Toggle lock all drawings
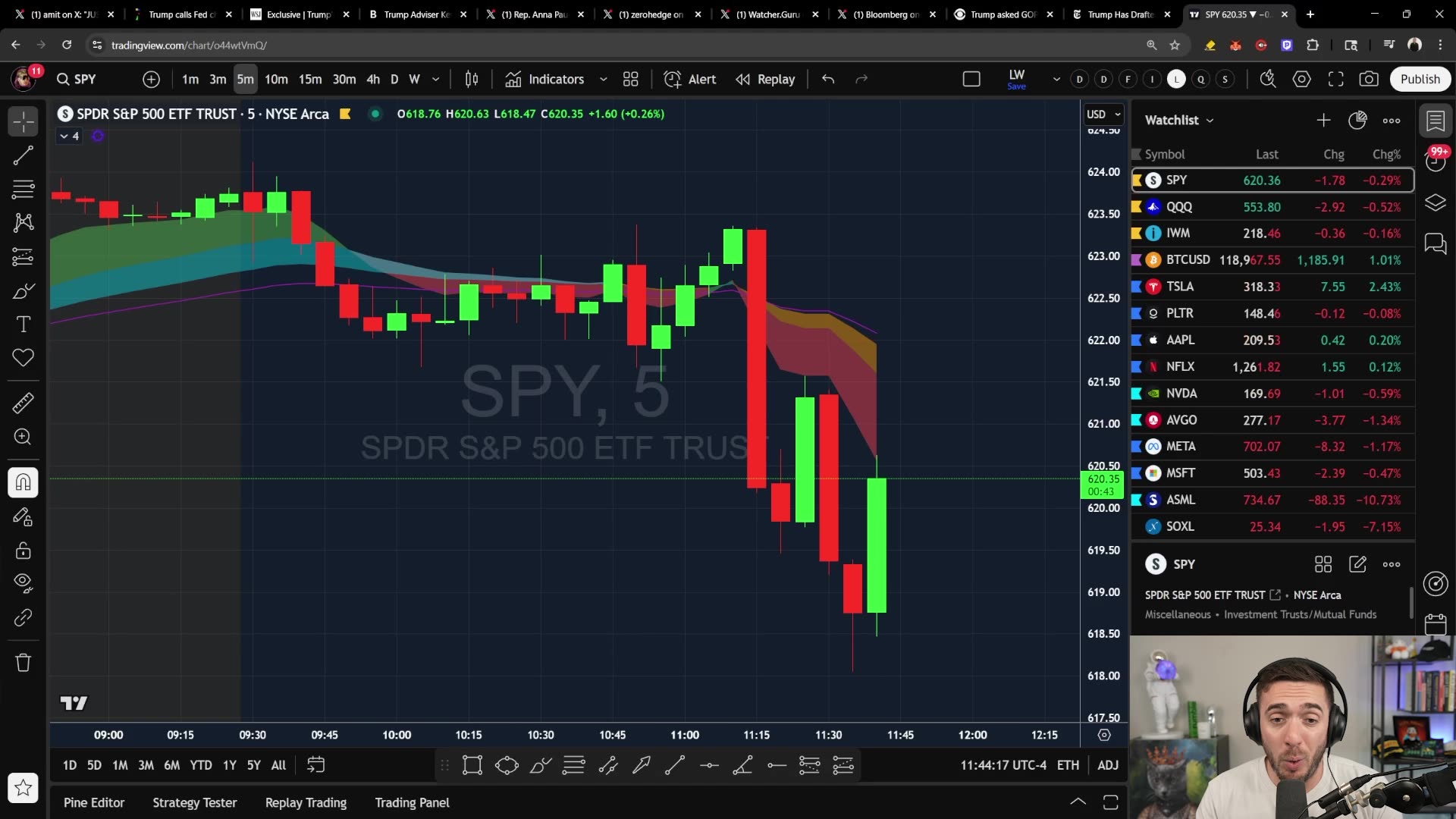Screen dimensions: 1456x819 (x=24, y=551)
